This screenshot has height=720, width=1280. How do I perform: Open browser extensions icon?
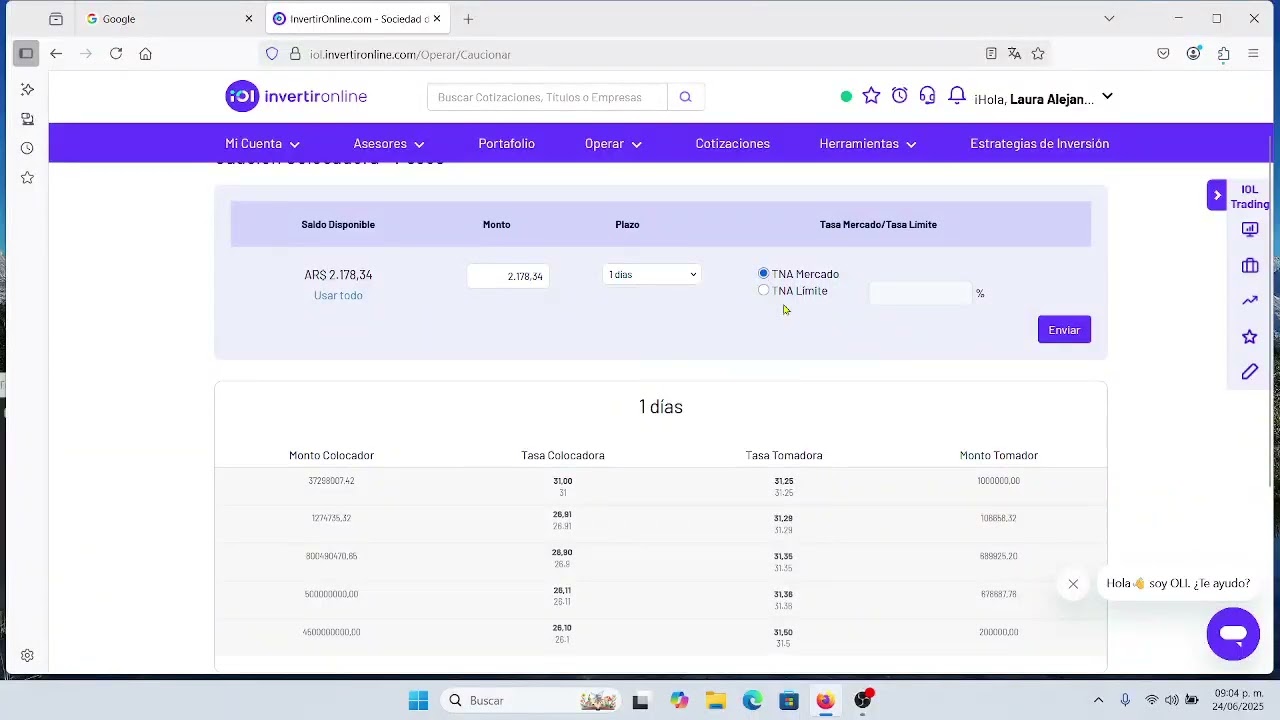1224,54
